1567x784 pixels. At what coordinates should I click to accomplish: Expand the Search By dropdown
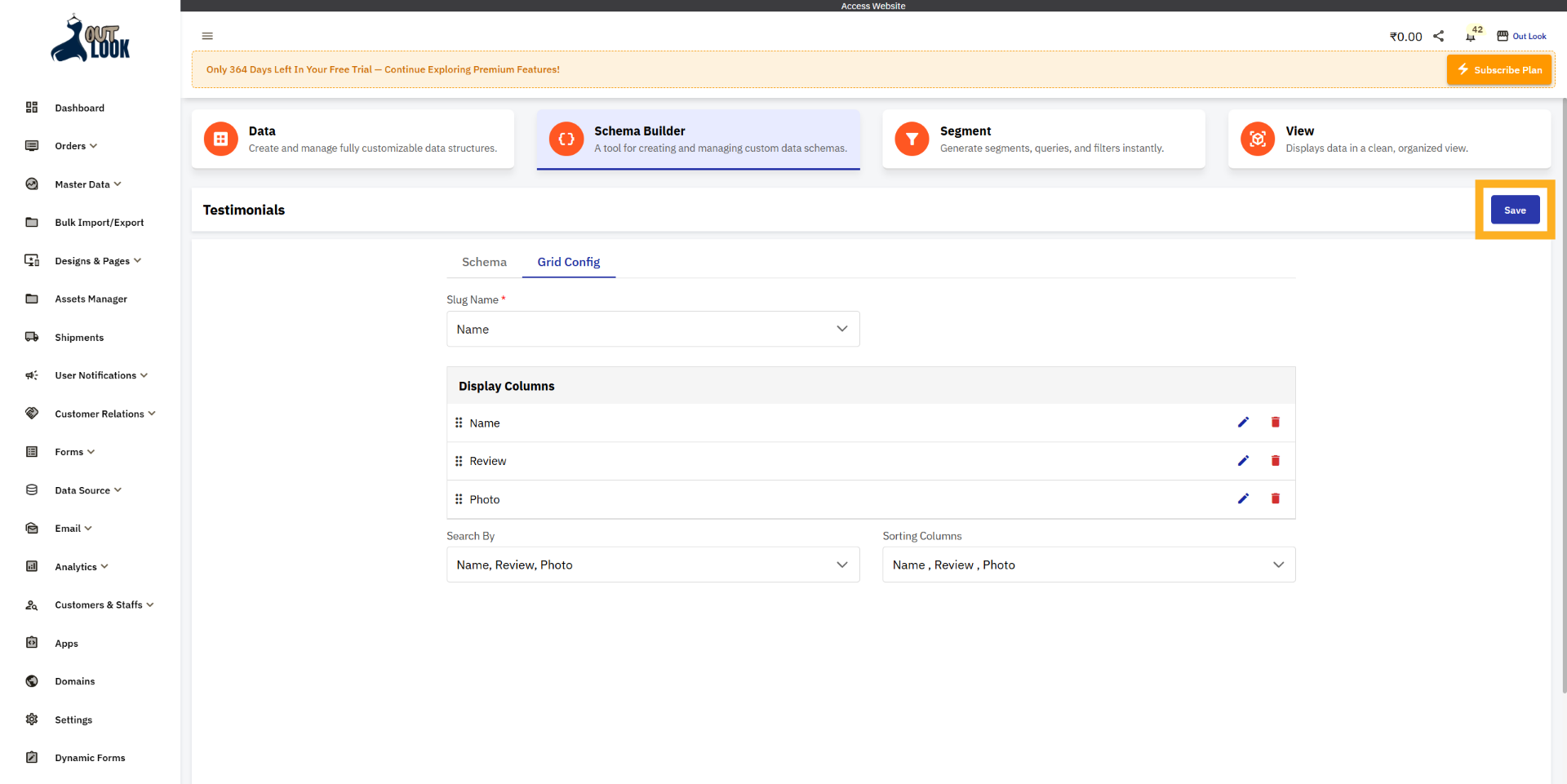click(652, 565)
